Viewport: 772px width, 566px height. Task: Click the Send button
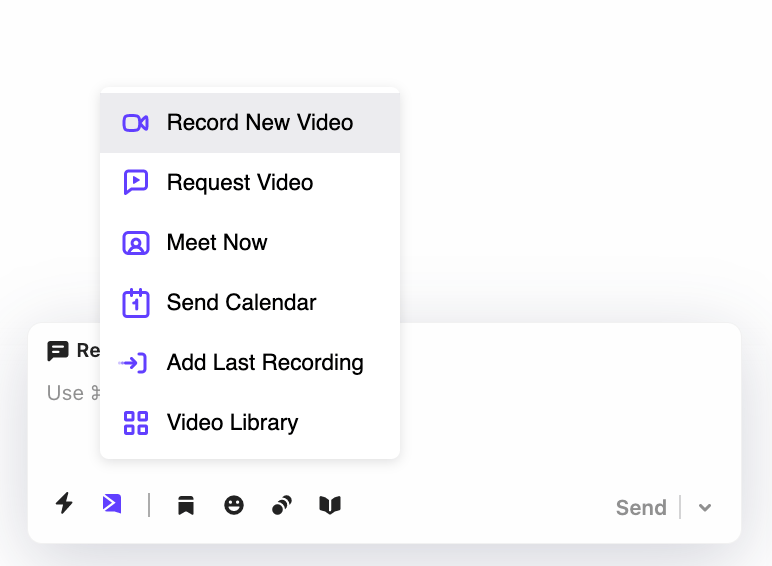(641, 507)
